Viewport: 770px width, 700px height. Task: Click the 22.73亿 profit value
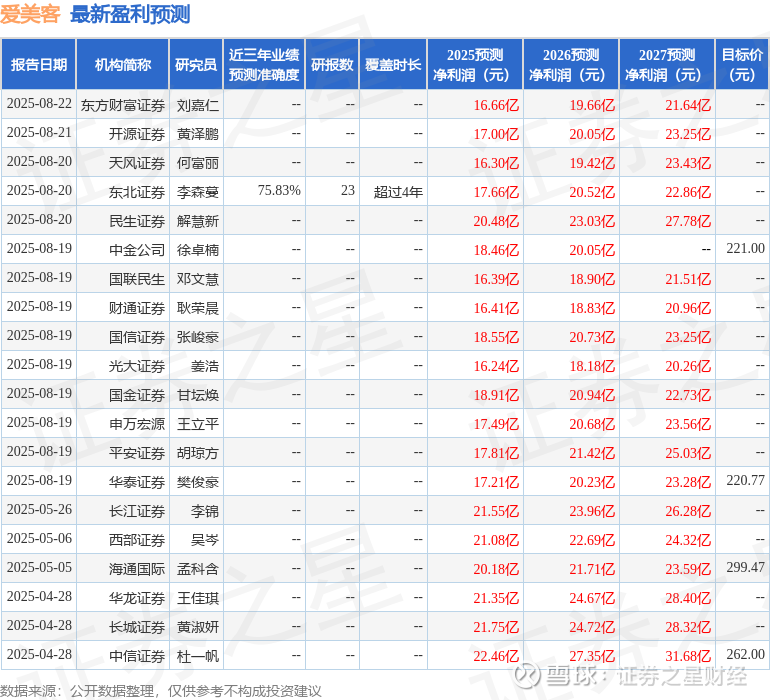(688, 395)
